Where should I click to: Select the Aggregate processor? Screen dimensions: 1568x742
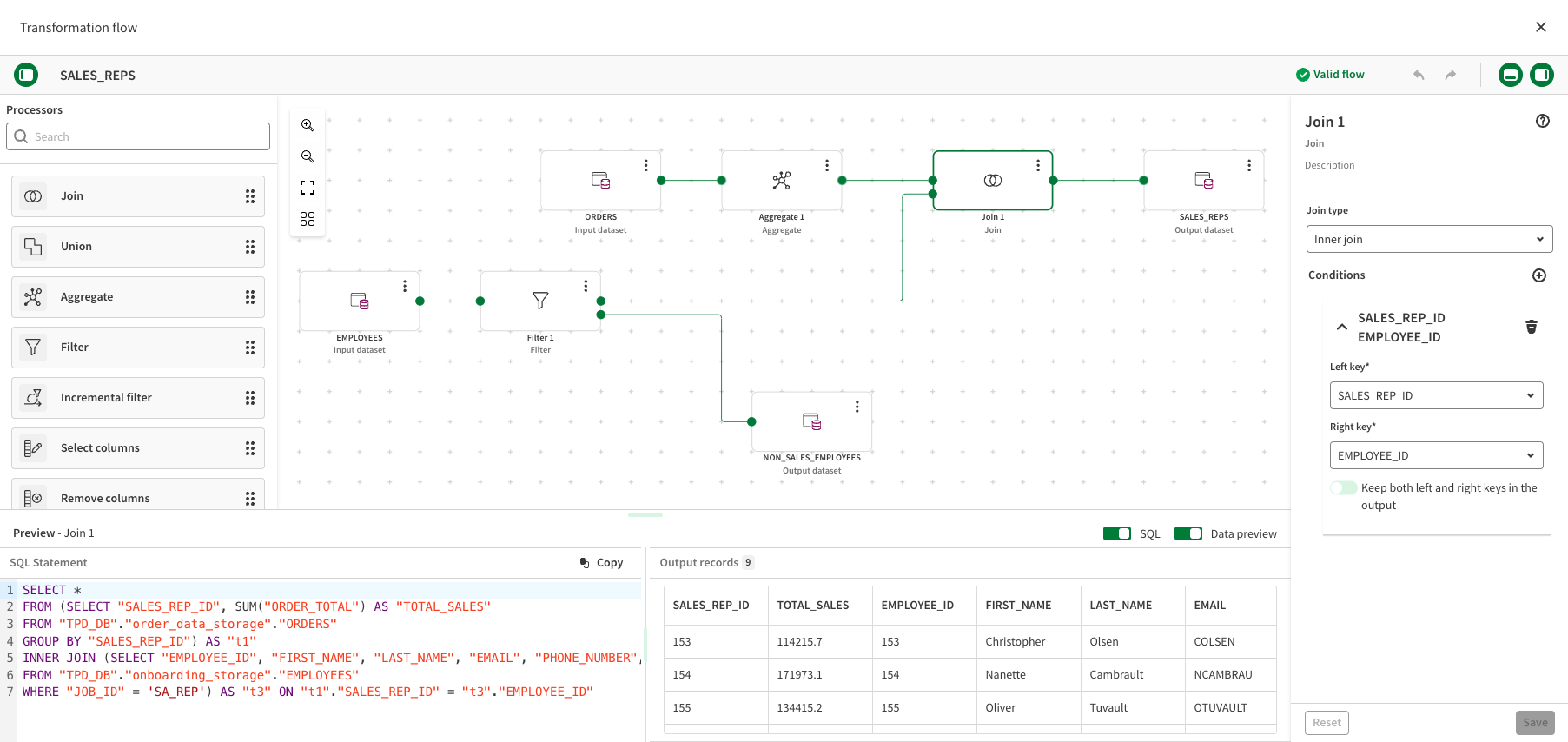click(138, 297)
